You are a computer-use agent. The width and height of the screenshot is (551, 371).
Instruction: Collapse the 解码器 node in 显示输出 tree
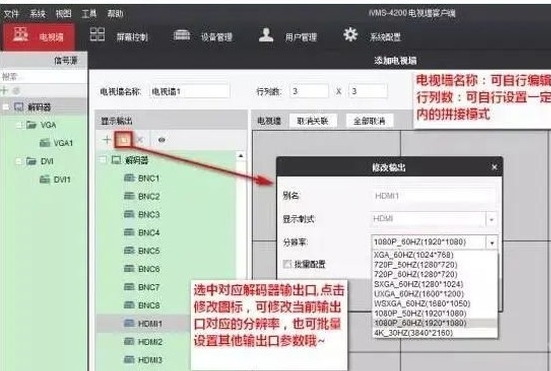(x=103, y=160)
